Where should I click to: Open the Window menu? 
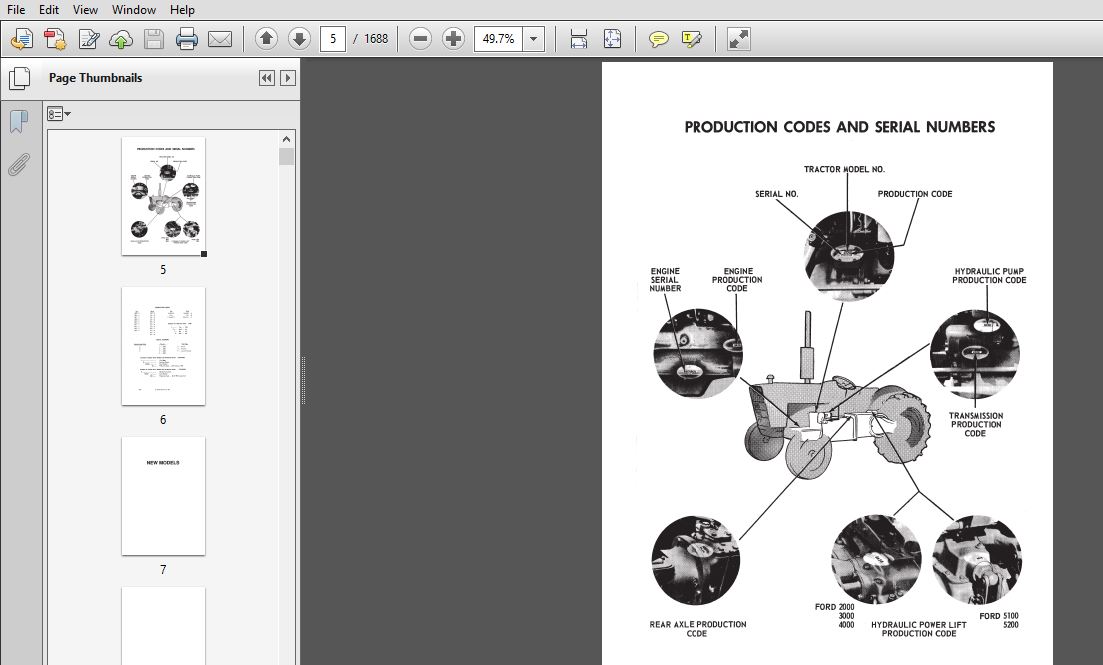point(134,10)
